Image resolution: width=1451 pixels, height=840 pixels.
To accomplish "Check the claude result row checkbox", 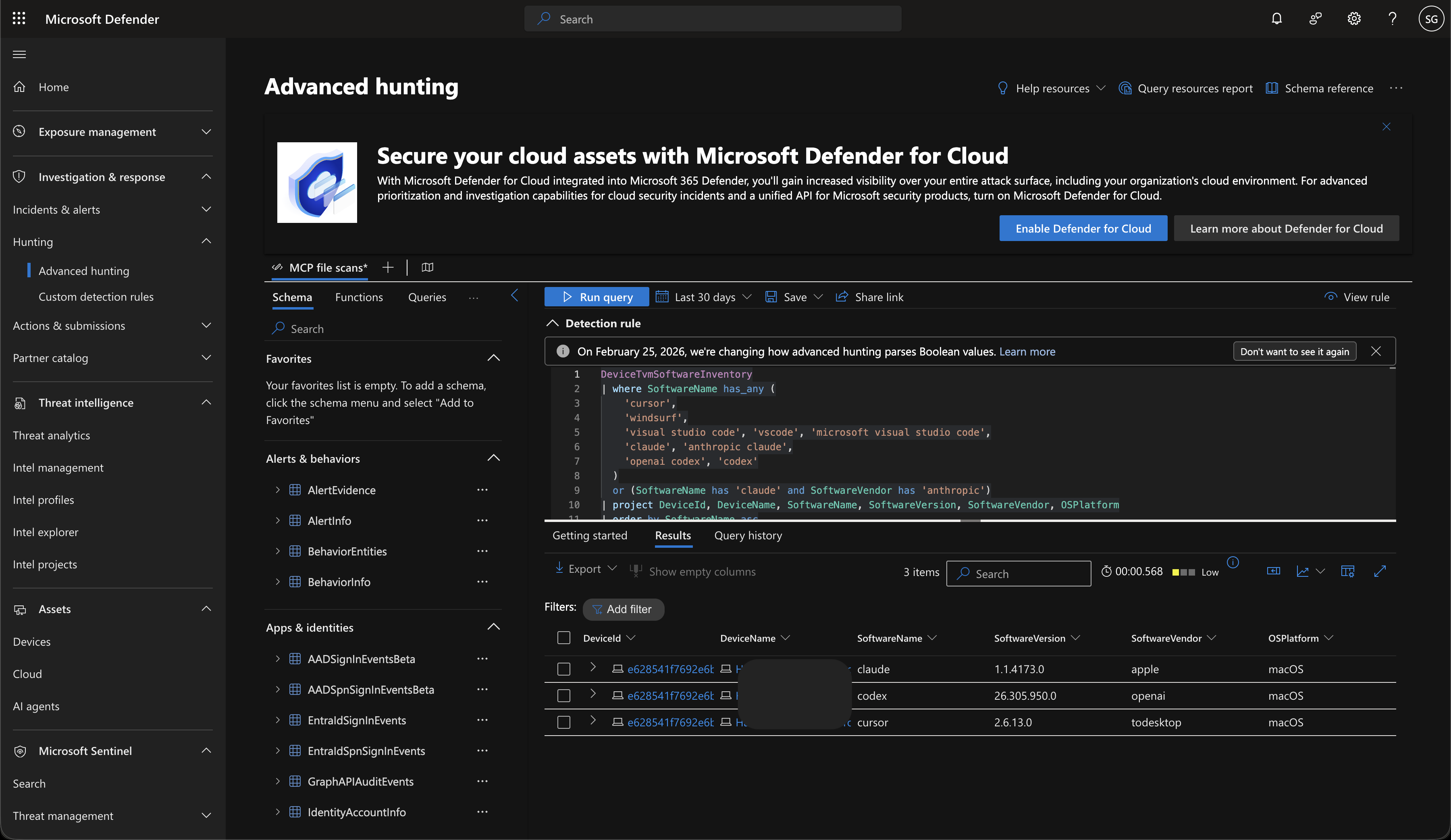I will point(564,669).
